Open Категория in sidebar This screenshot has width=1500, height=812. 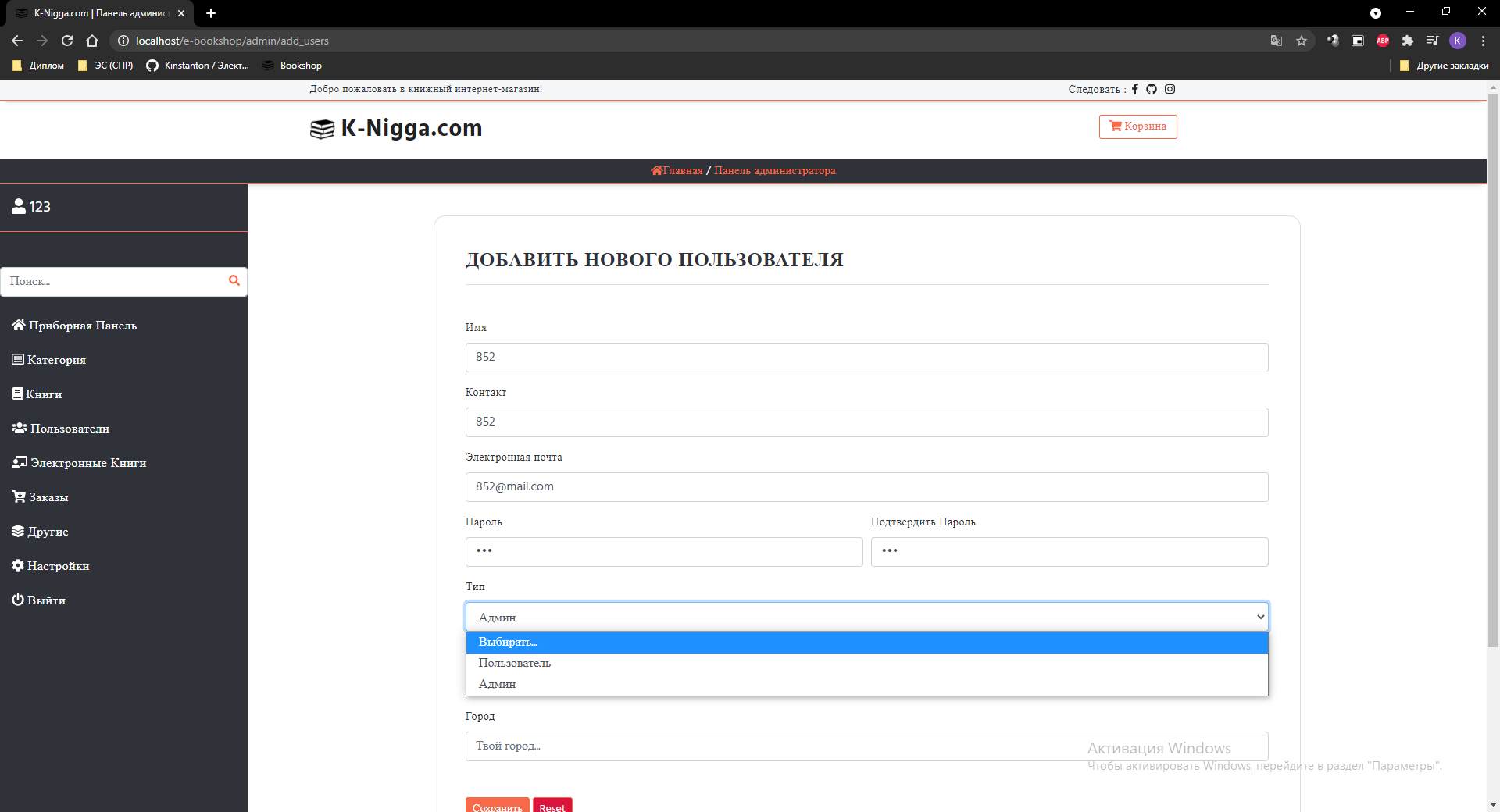pos(48,360)
